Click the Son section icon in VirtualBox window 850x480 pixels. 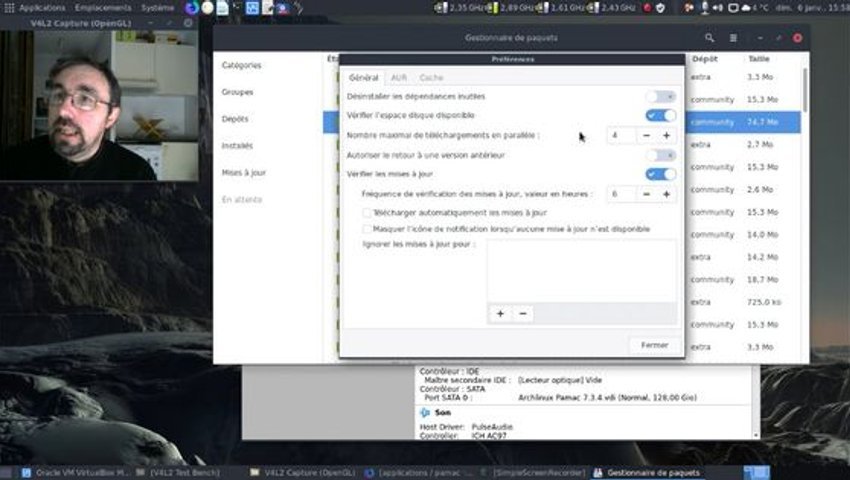point(424,413)
